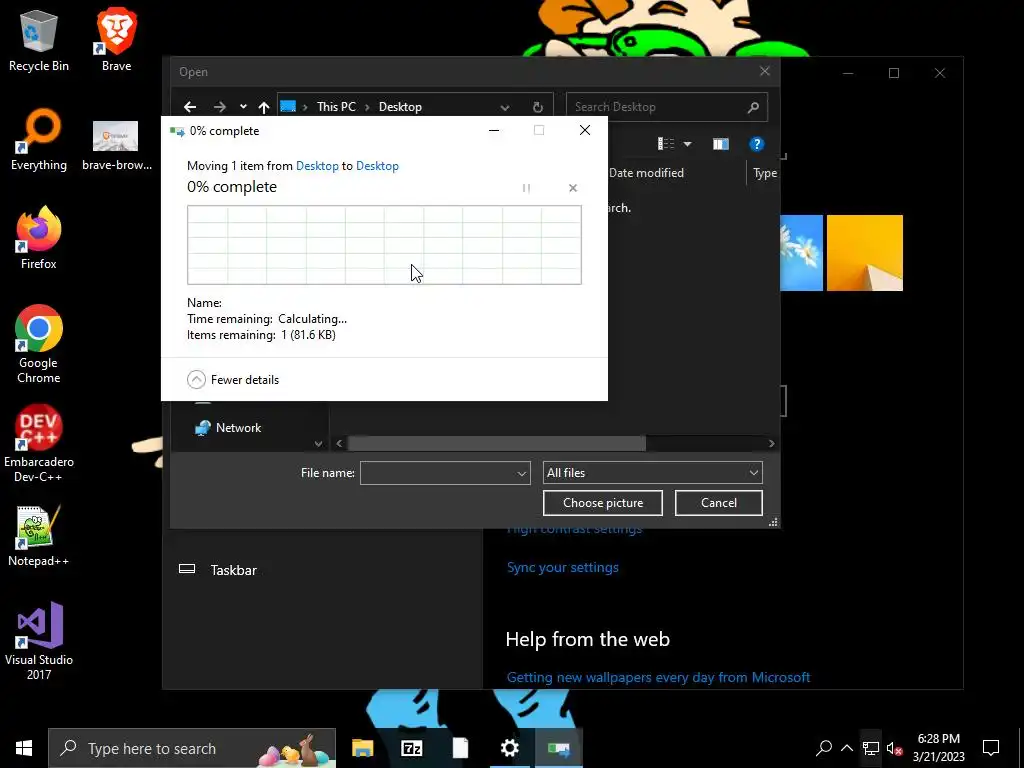Click the horizontal scrollbar left arrow
Image resolution: width=1024 pixels, height=768 pixels.
[339, 443]
